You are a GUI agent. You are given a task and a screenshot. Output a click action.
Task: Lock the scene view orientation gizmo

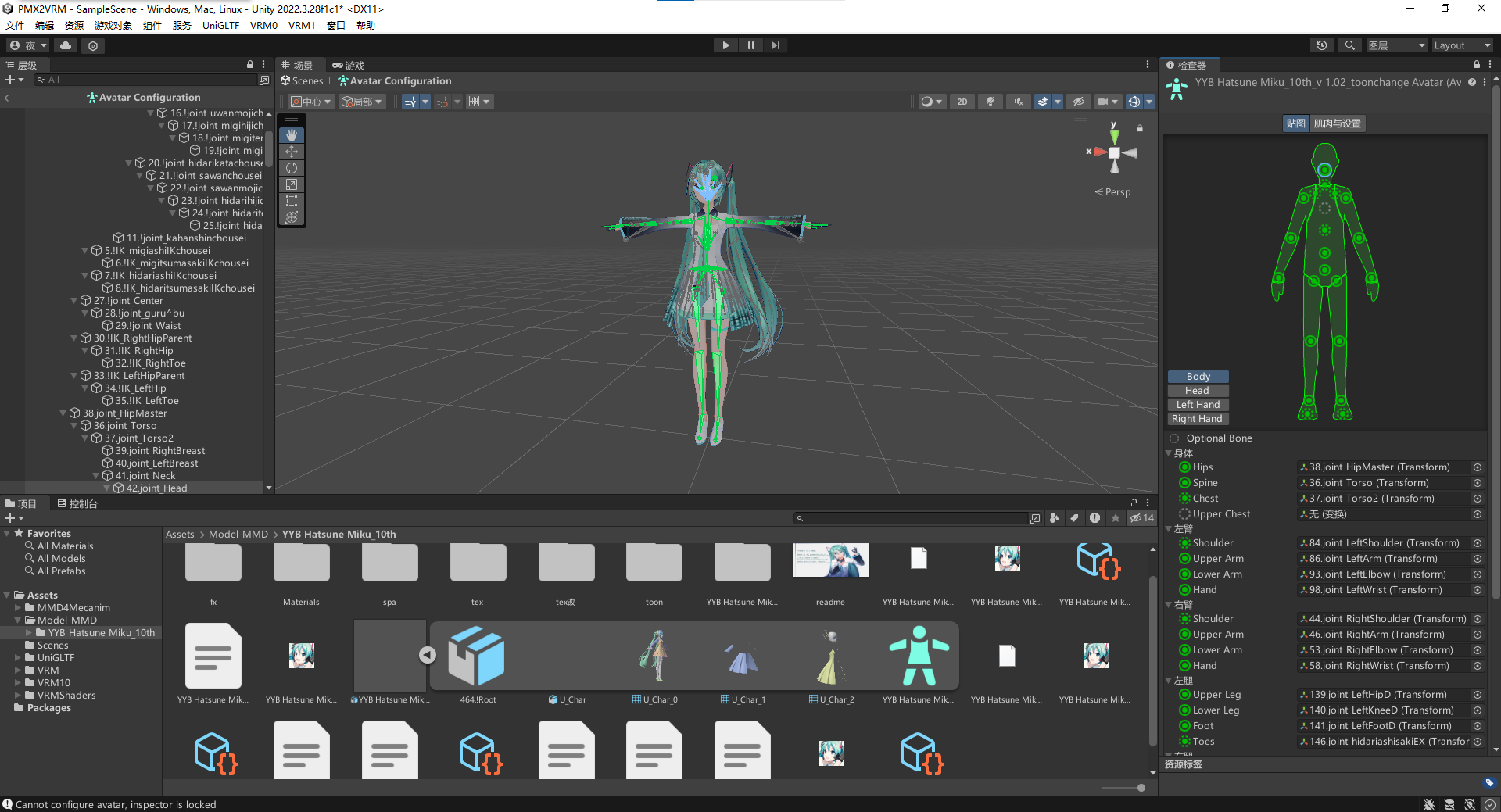[1140, 128]
